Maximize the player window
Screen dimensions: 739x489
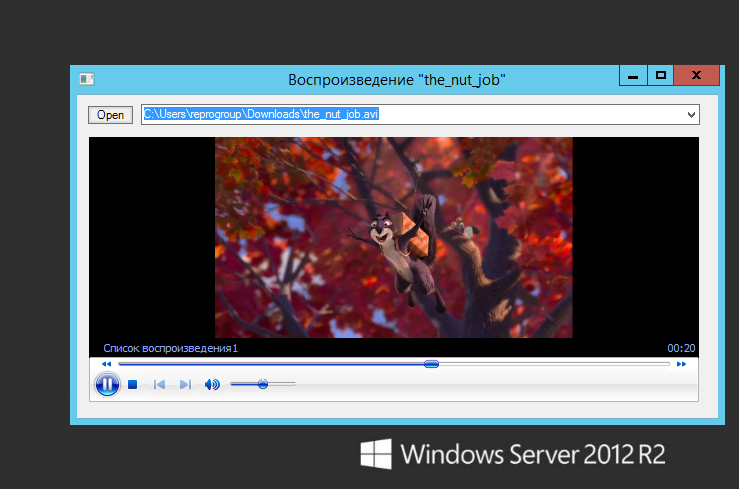[x=661, y=75]
